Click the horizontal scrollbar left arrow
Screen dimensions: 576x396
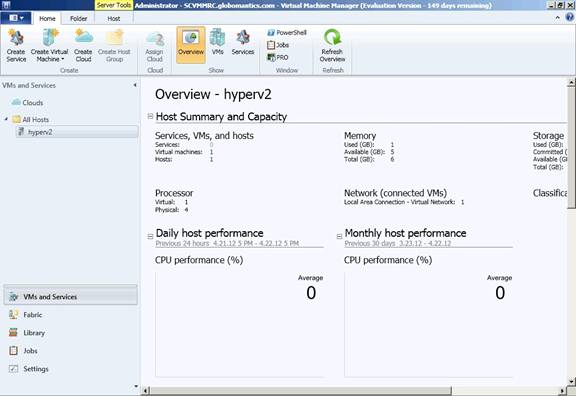[145, 390]
